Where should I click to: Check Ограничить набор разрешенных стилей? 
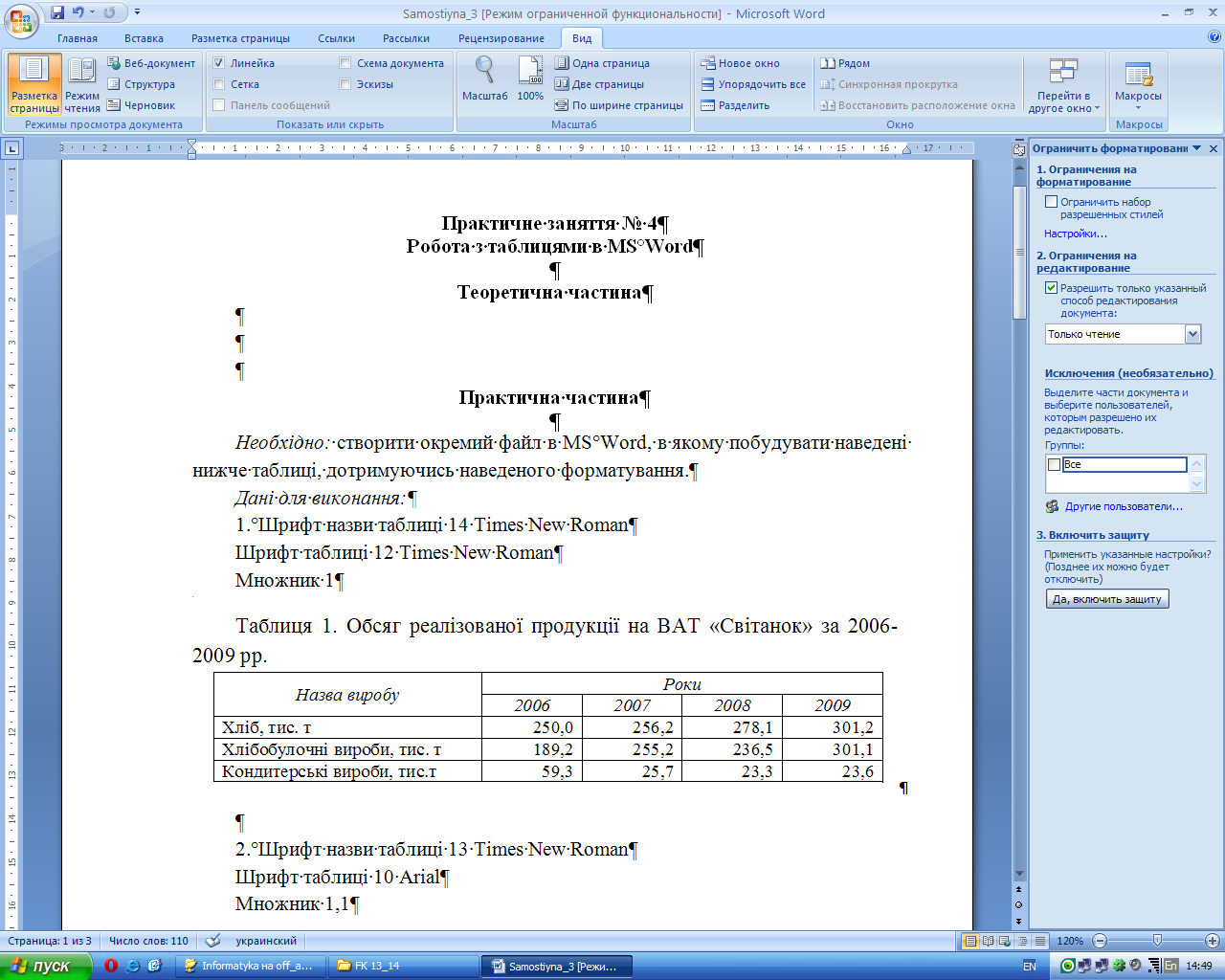[1051, 202]
